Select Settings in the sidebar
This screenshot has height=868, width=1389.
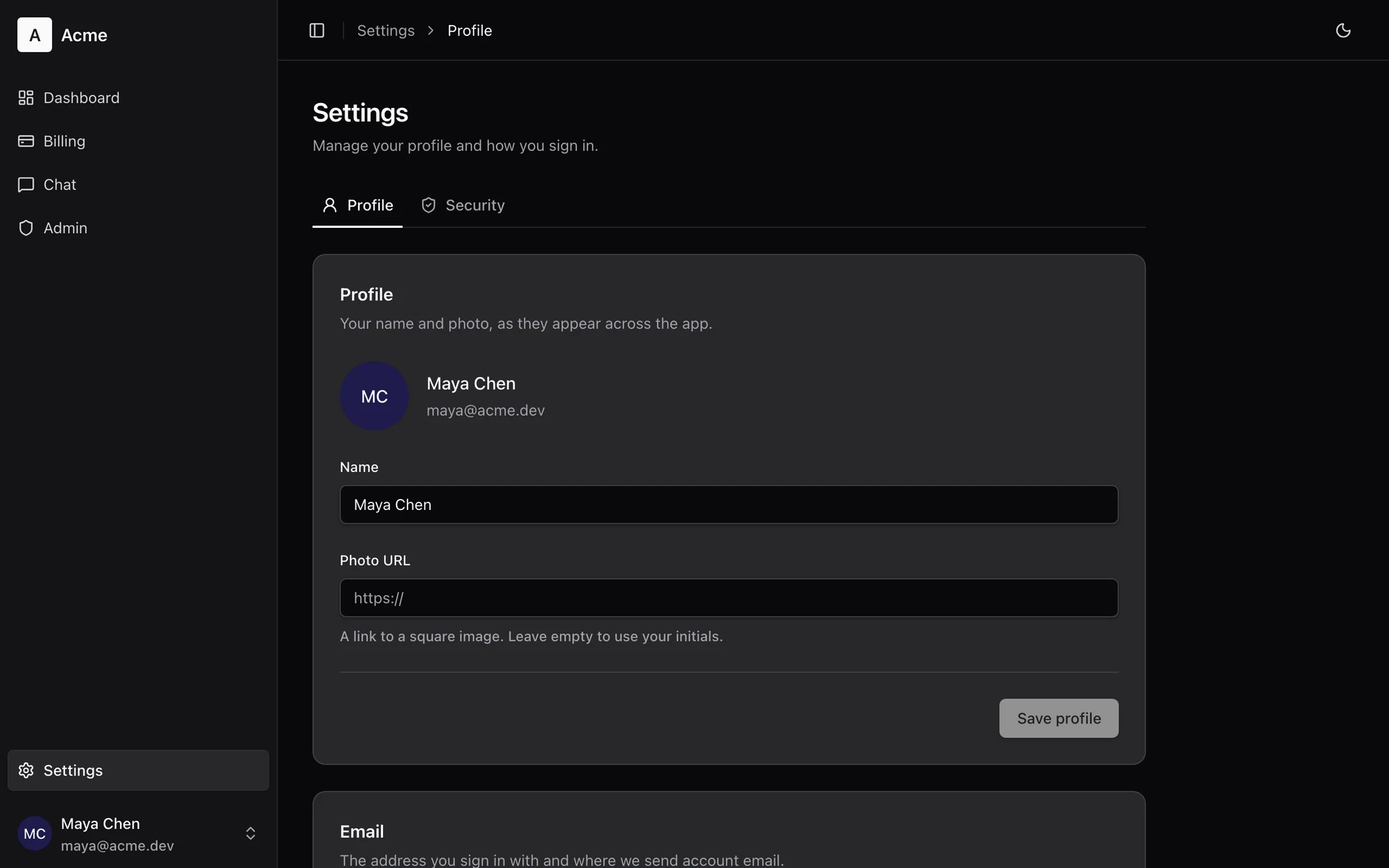click(x=138, y=770)
